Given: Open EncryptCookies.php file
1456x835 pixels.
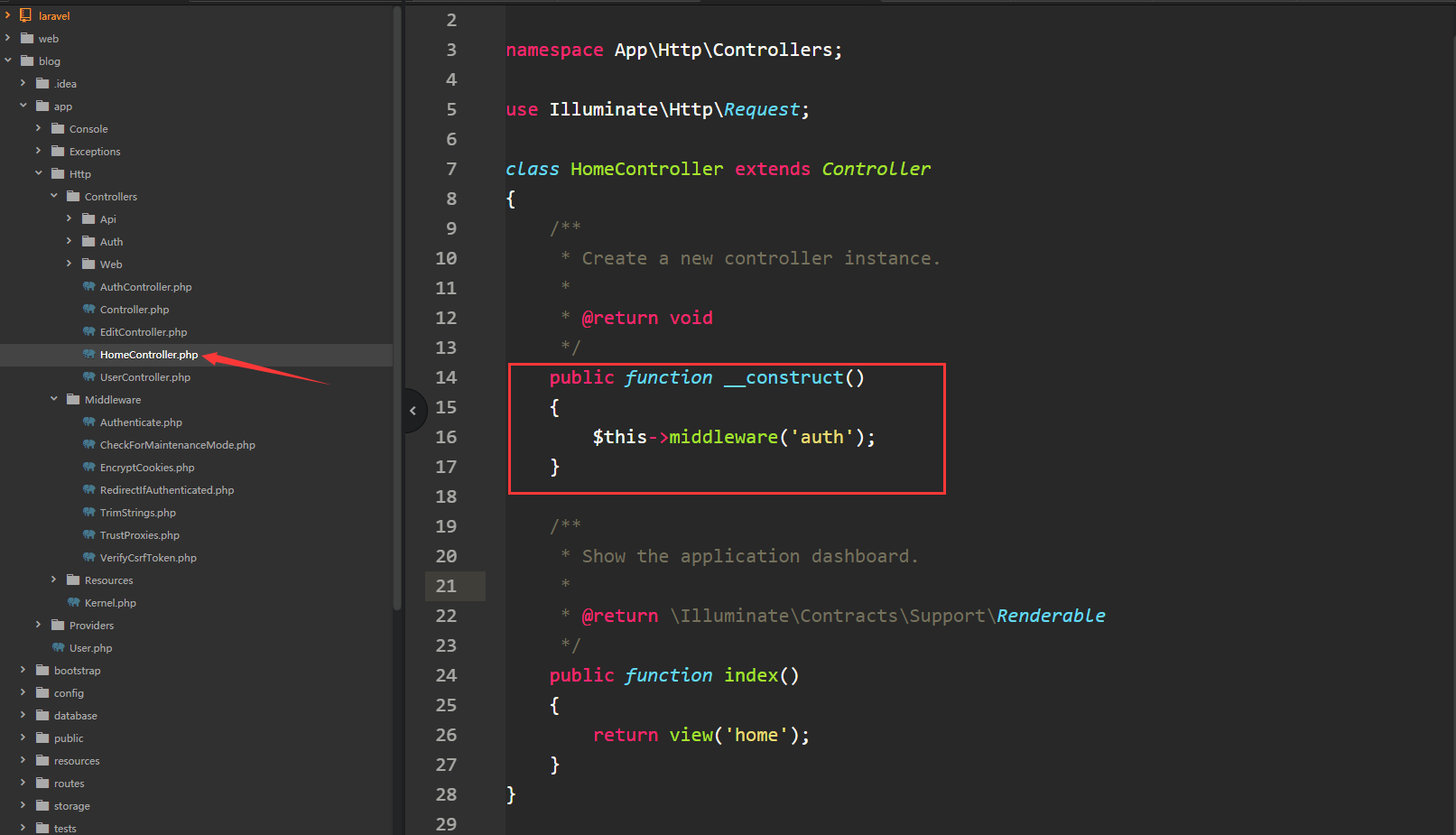Looking at the screenshot, I should 147,468.
